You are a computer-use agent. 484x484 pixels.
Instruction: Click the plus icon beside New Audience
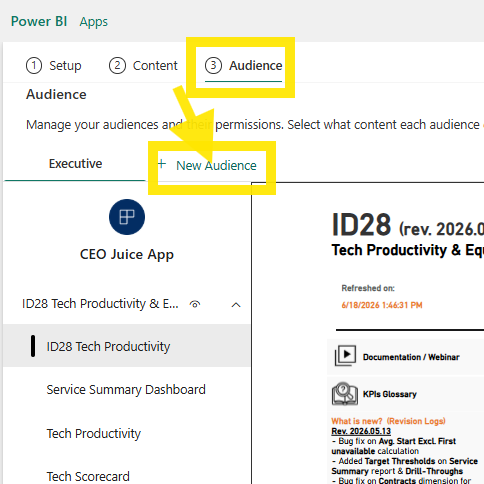click(162, 164)
